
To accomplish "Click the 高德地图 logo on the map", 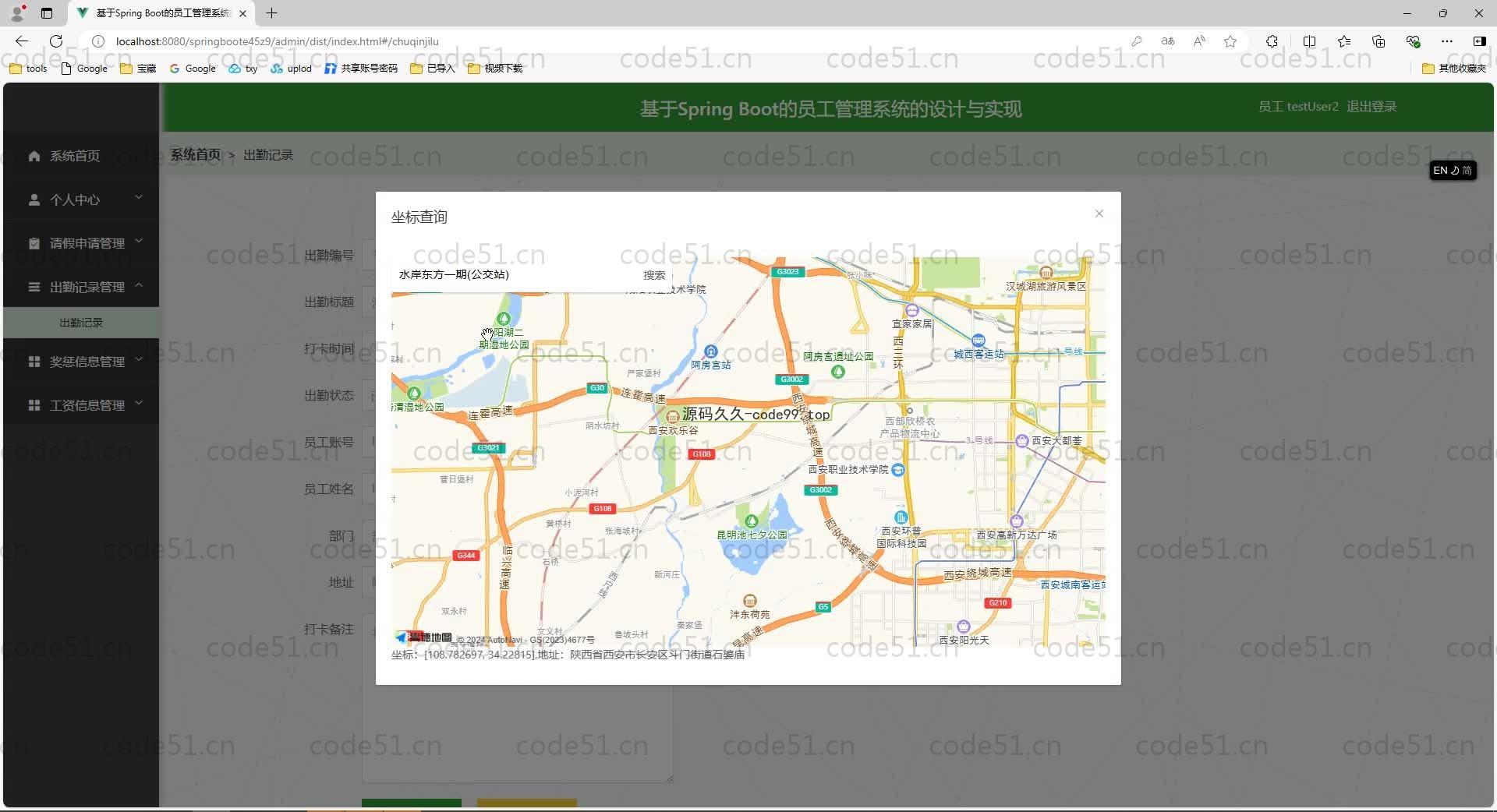I will point(423,637).
